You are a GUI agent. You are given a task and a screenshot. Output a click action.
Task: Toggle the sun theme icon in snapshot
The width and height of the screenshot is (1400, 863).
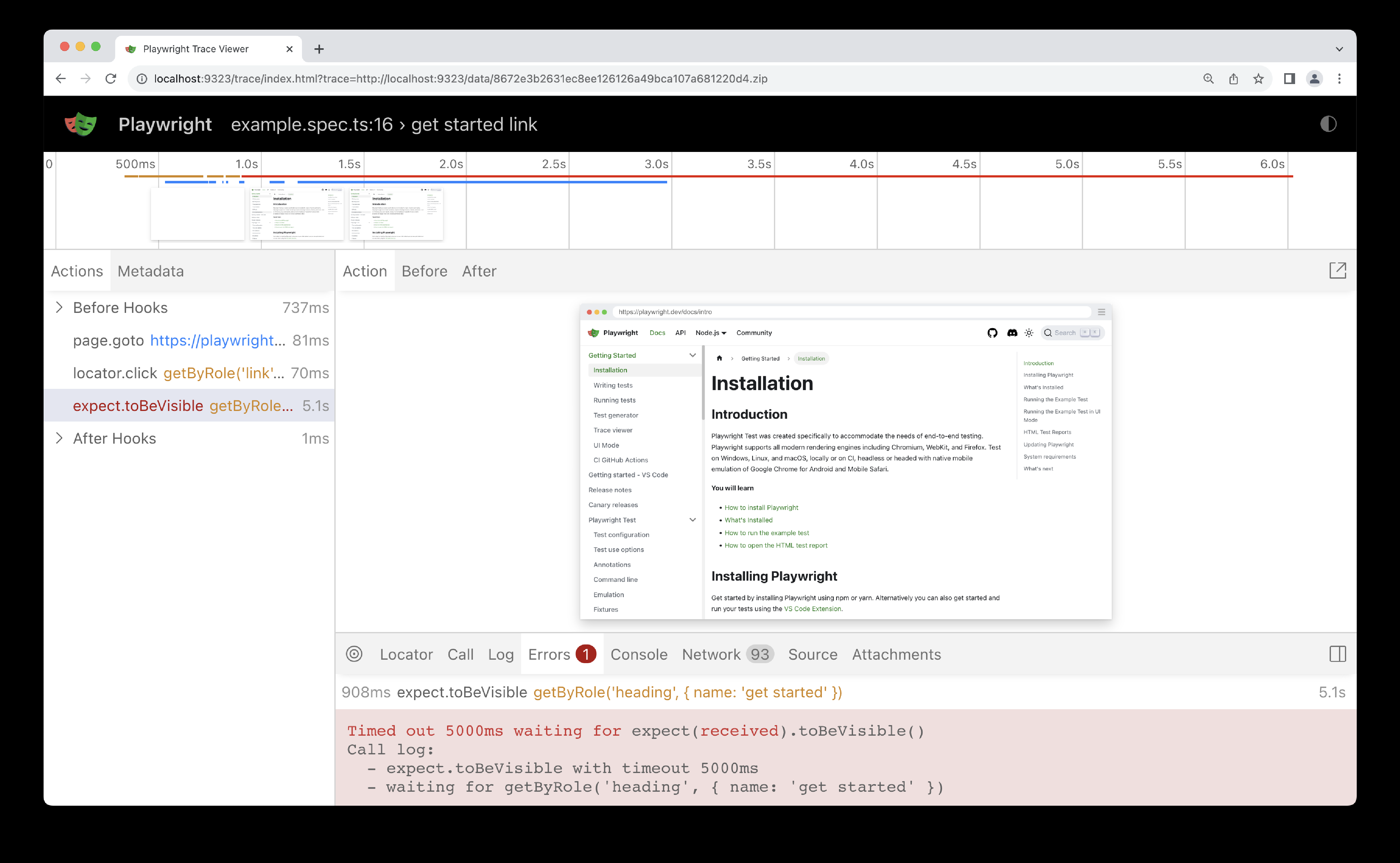tap(1029, 333)
